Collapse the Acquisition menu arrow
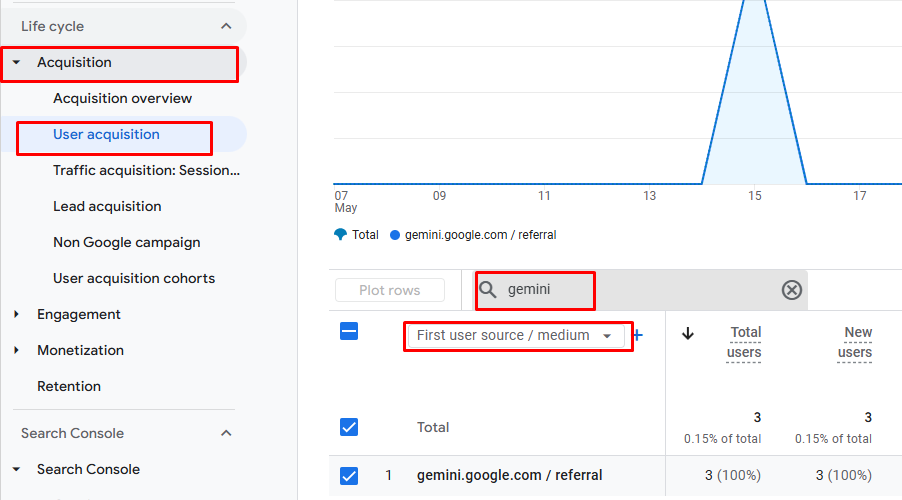Image resolution: width=902 pixels, height=500 pixels. pyautogui.click(x=17, y=62)
